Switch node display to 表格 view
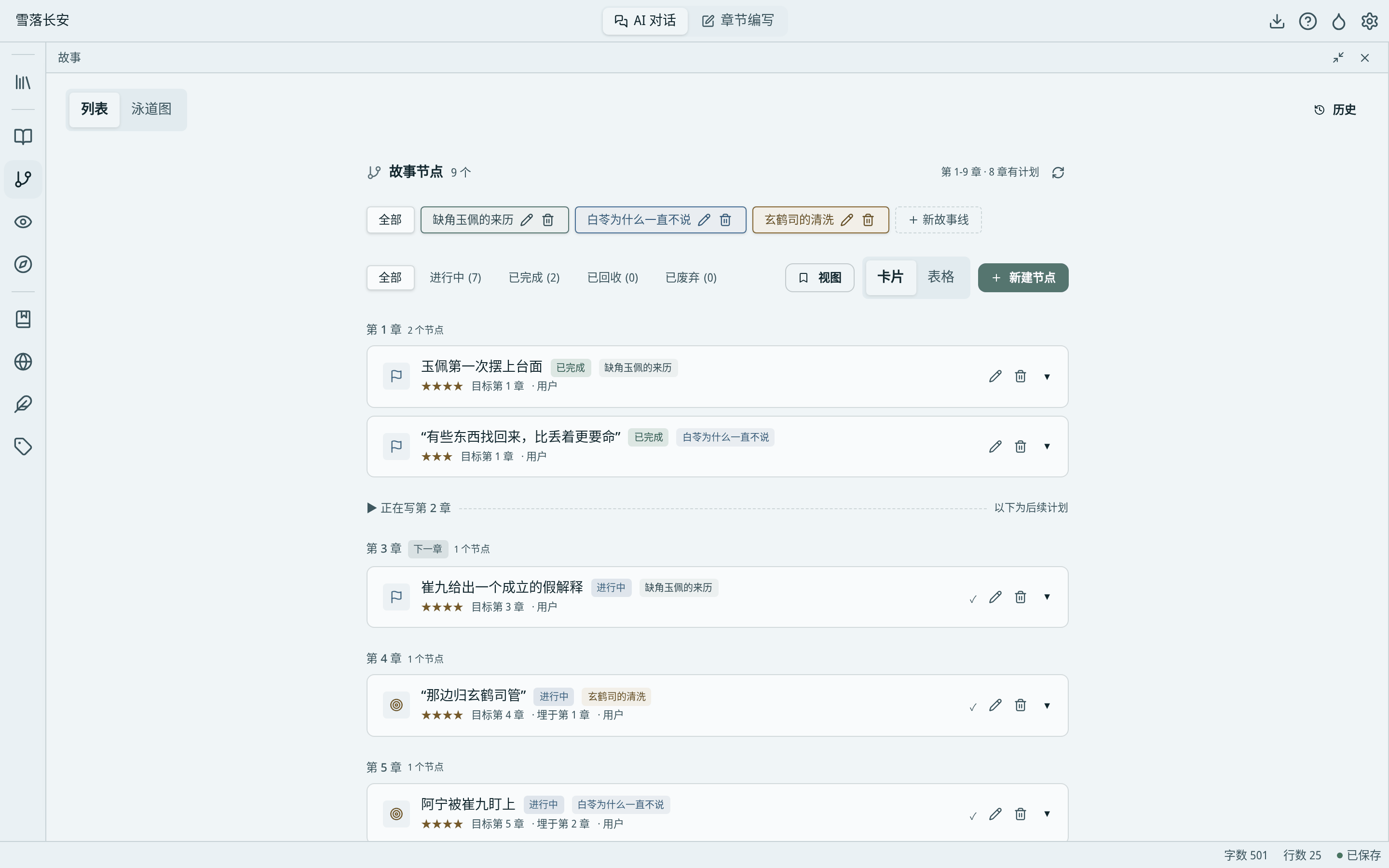Viewport: 1389px width, 868px height. [x=941, y=277]
